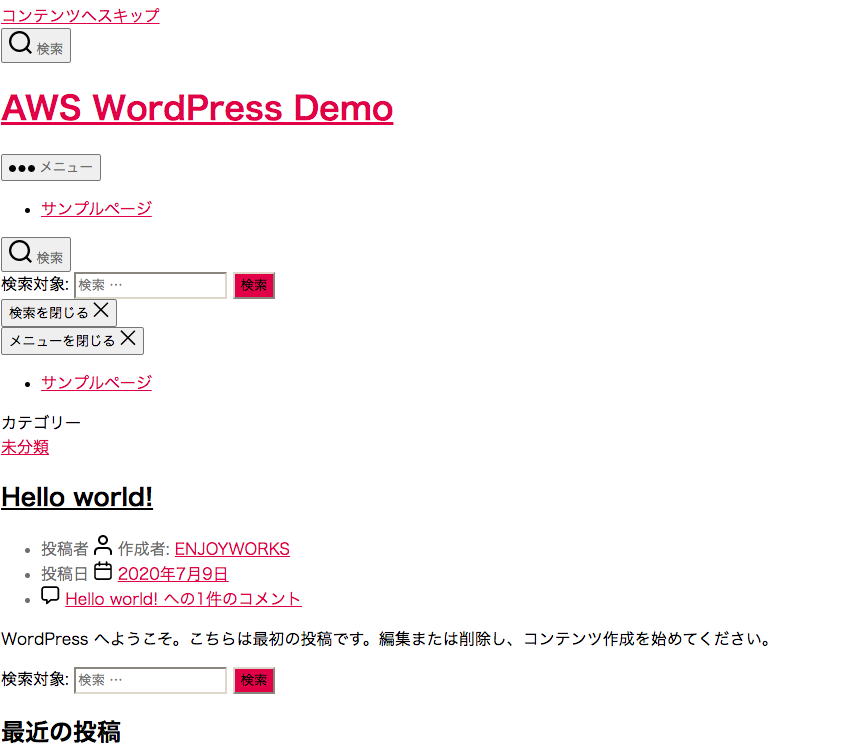
Task: Open the 未分類 category link
Action: coord(25,447)
